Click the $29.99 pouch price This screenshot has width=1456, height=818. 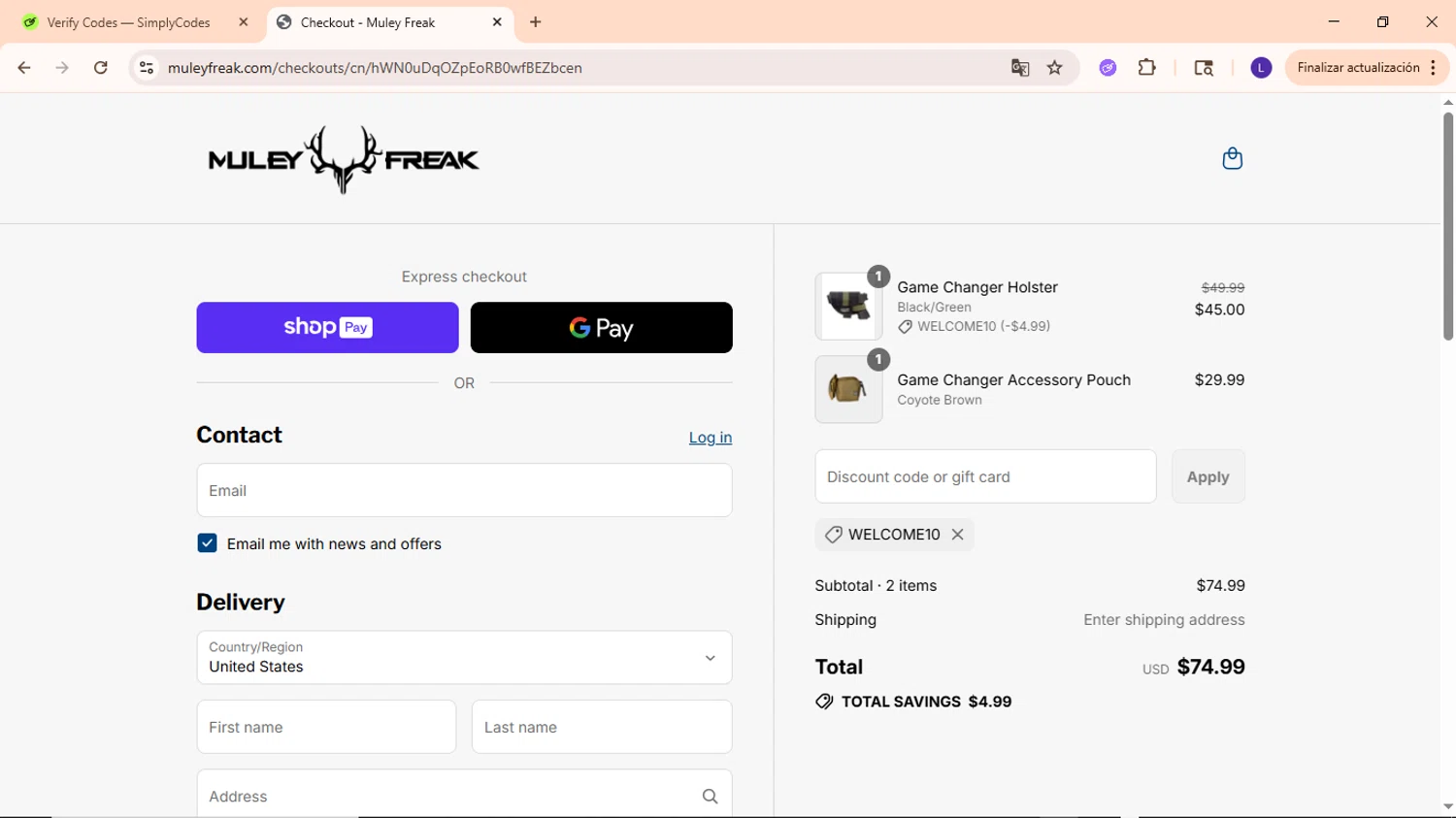pyautogui.click(x=1219, y=380)
